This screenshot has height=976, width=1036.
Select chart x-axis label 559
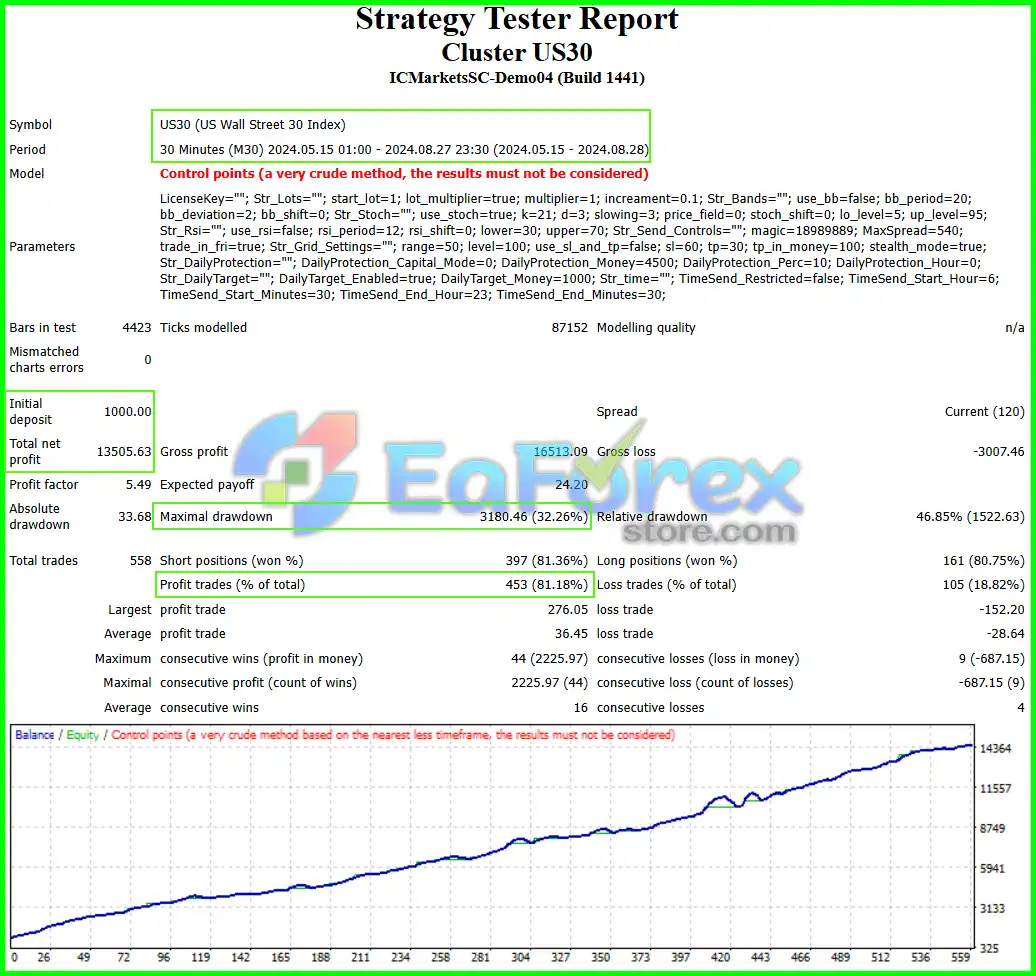961,957
